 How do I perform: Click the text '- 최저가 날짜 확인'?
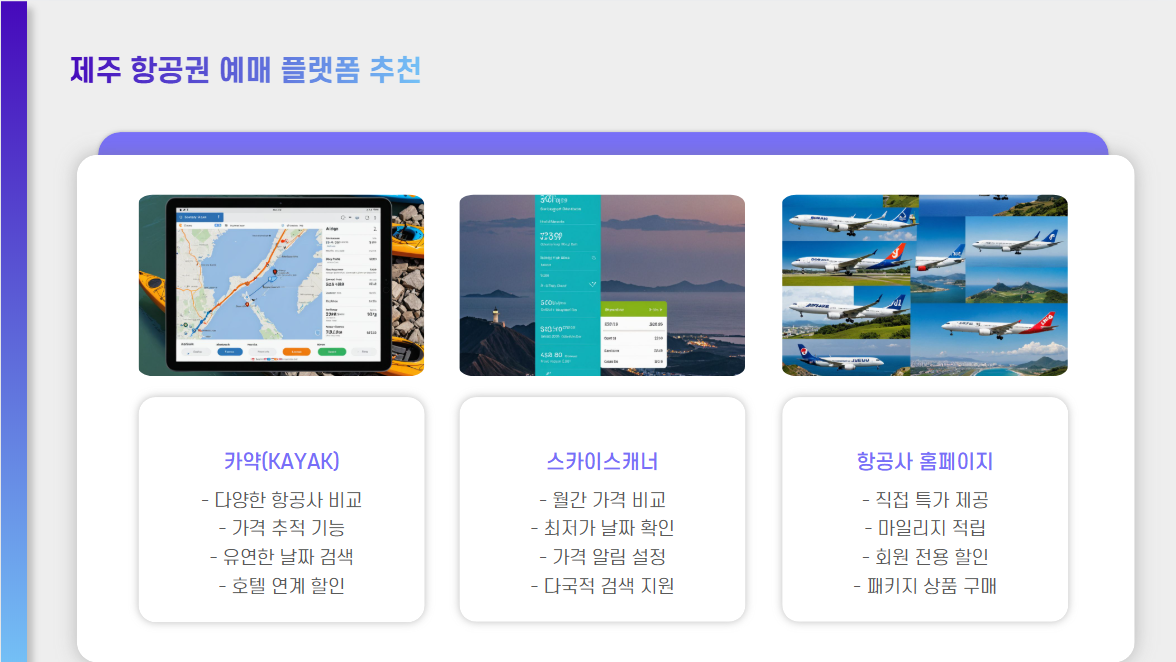coord(602,529)
